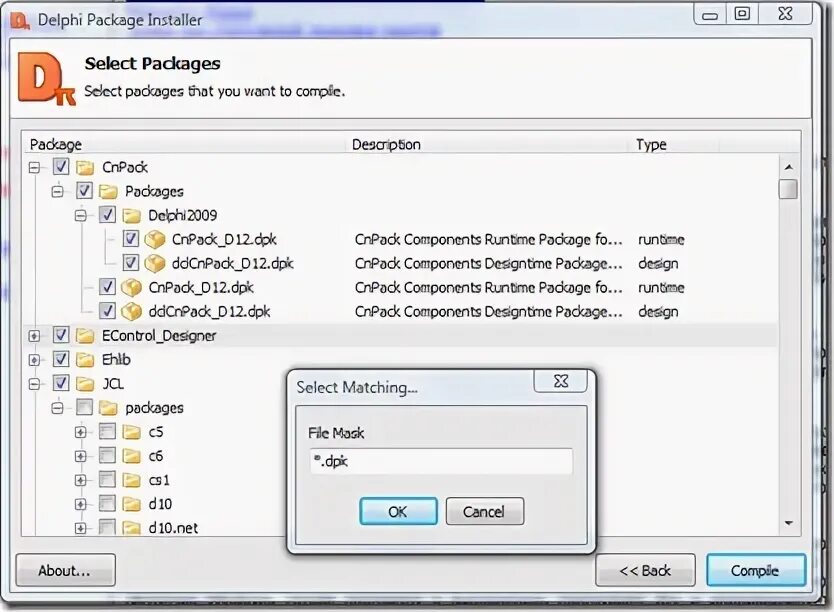Uncheck the CnPack checkbox
834x612 pixels.
[61, 167]
